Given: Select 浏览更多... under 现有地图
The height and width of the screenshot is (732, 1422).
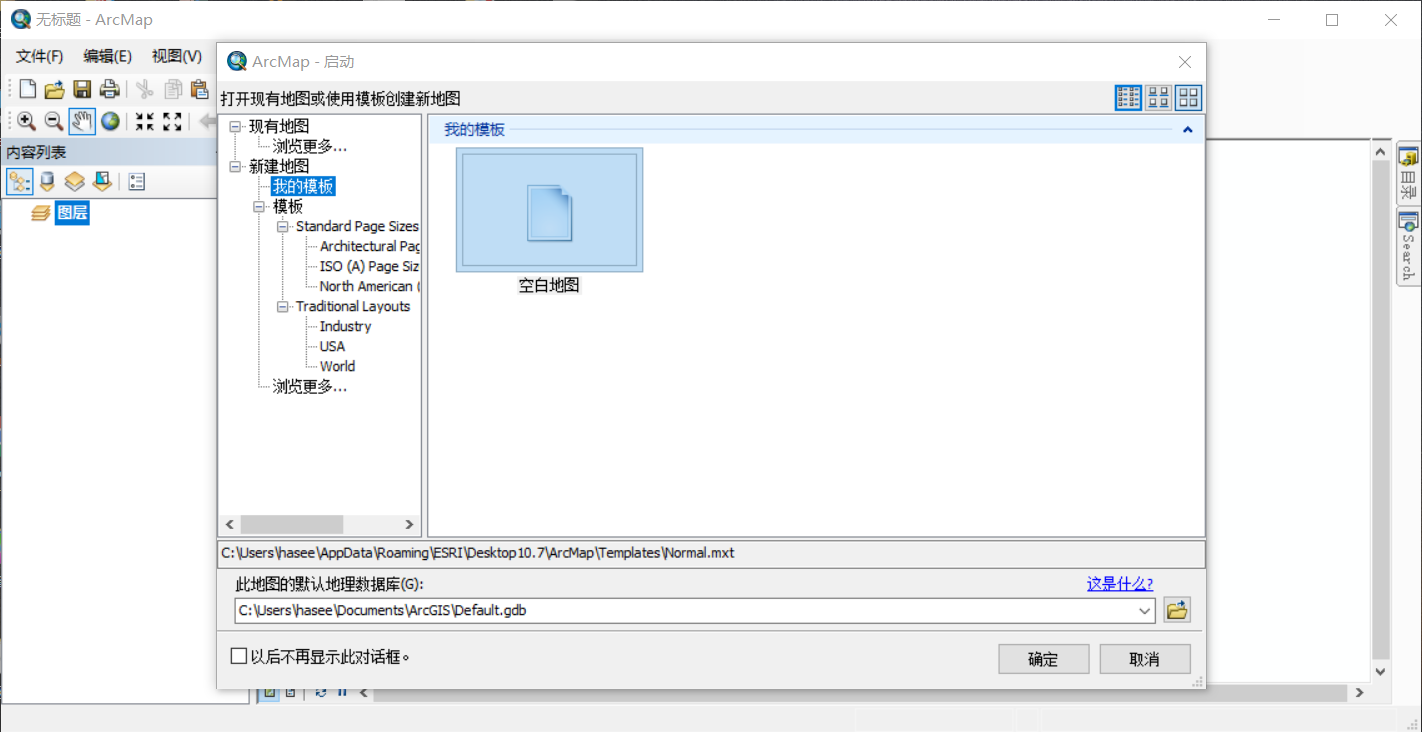Looking at the screenshot, I should click(310, 146).
